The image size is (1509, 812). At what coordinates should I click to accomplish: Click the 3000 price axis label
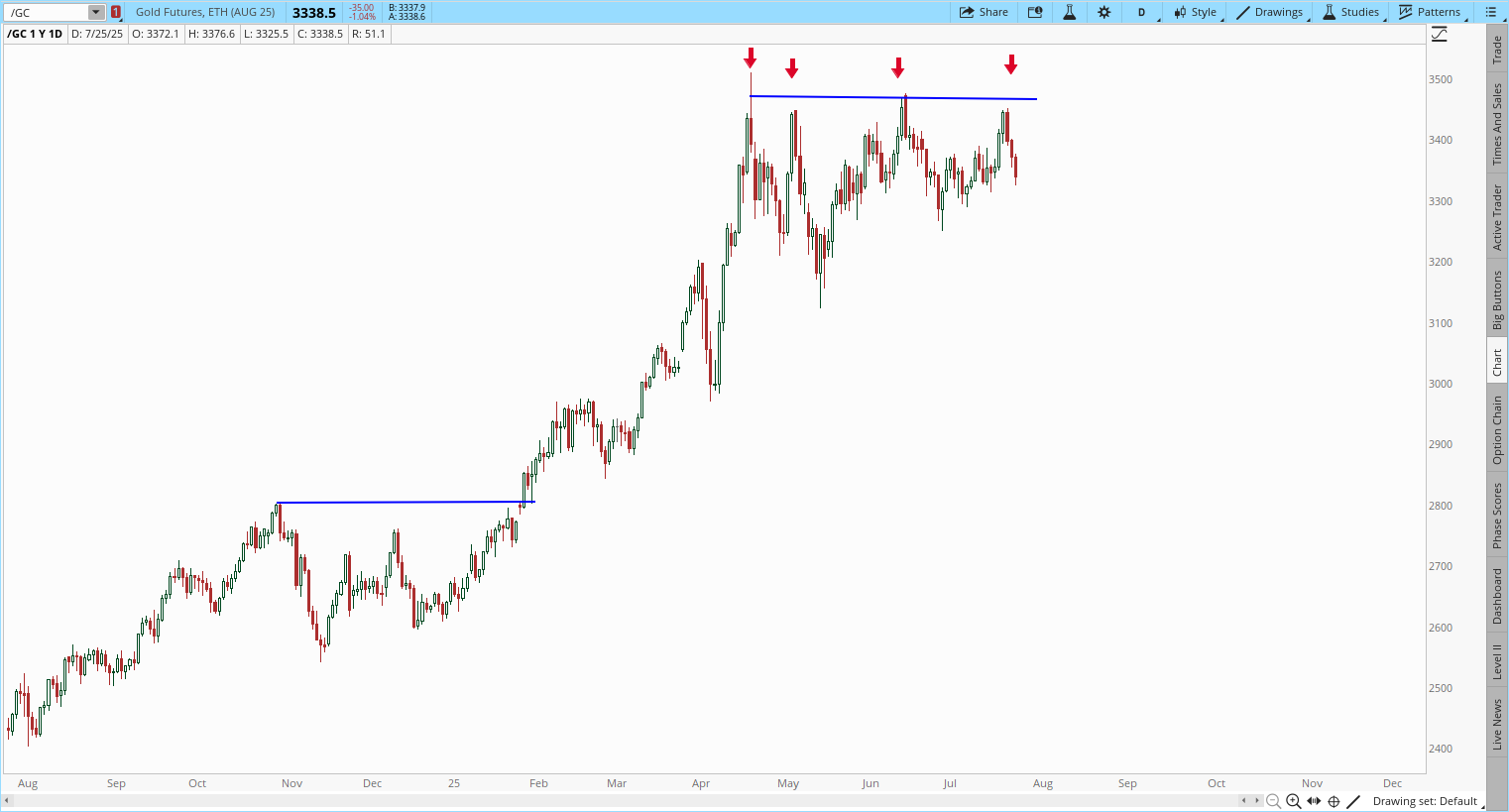[x=1440, y=384]
